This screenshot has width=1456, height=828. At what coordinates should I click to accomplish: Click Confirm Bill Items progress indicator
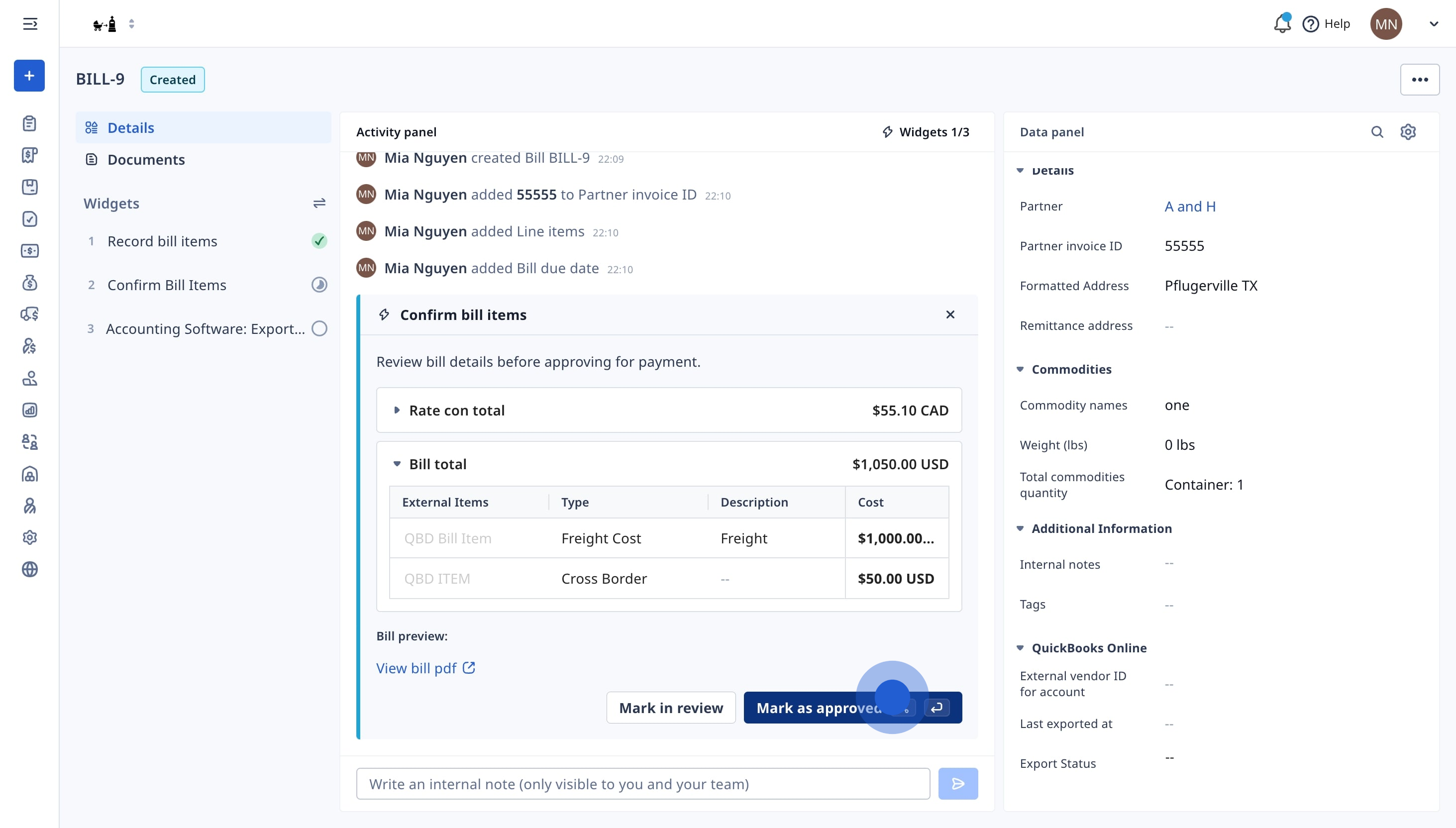tap(319, 285)
